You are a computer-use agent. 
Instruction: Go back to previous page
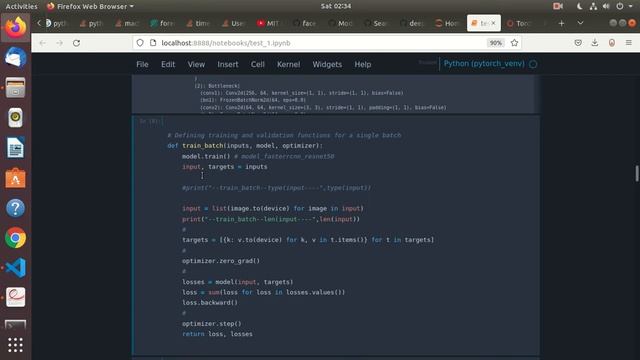click(42, 43)
